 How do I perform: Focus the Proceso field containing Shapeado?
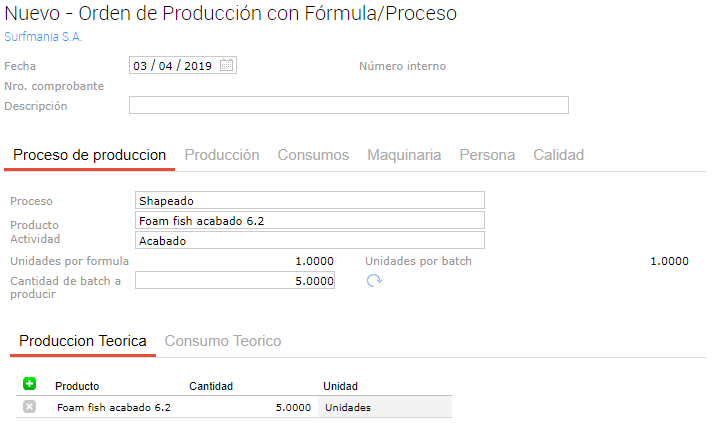(x=309, y=200)
